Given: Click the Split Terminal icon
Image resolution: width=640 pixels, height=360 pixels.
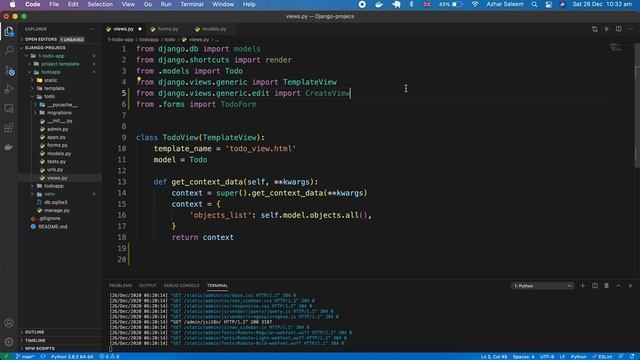Looking at the screenshot, I should tap(595, 286).
